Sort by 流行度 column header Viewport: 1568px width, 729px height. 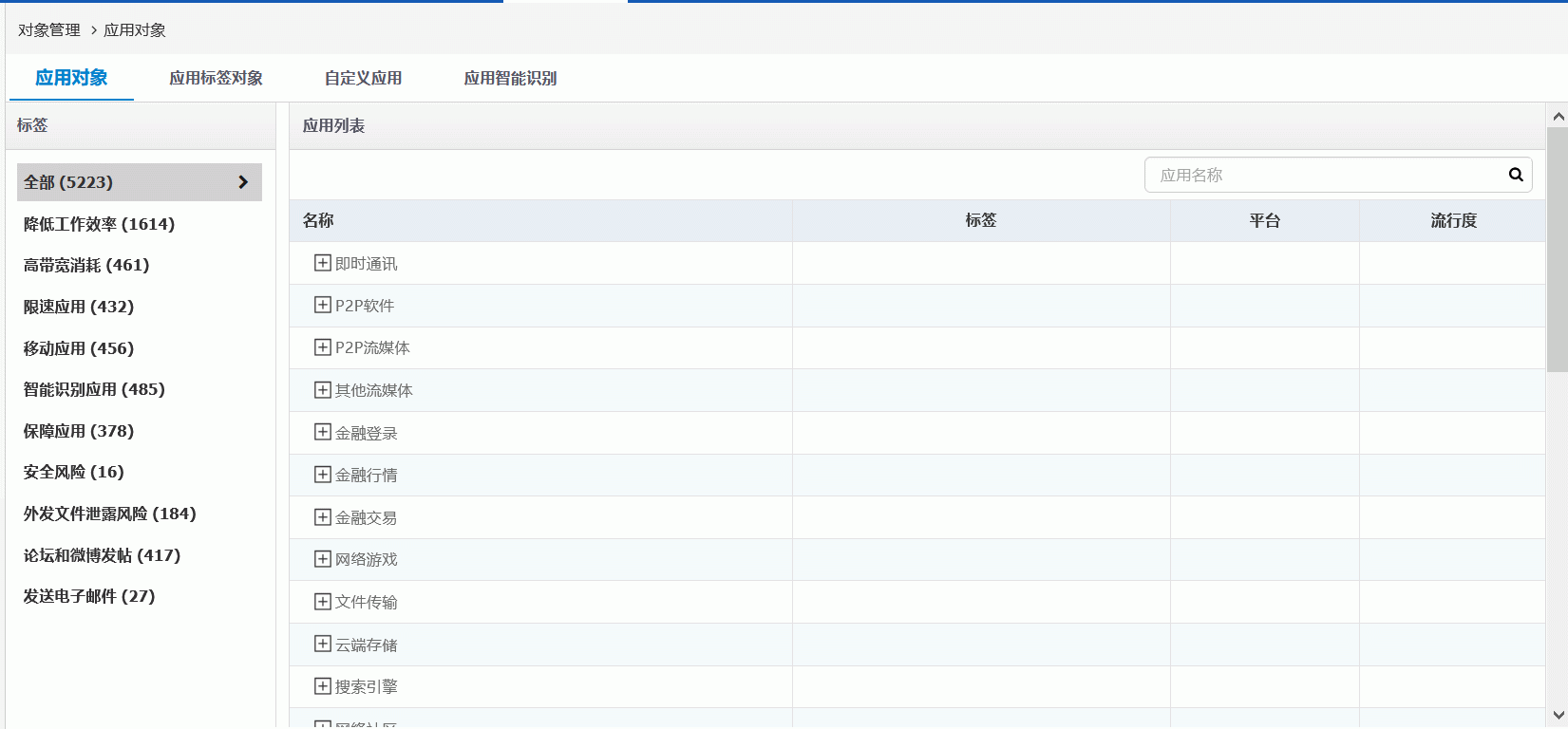click(x=1453, y=220)
